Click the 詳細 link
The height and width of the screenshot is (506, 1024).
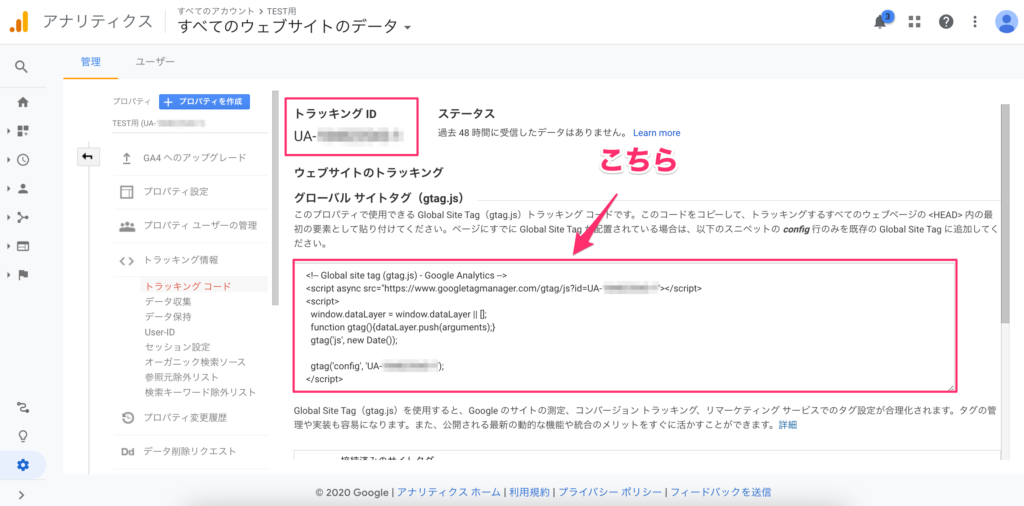point(788,425)
